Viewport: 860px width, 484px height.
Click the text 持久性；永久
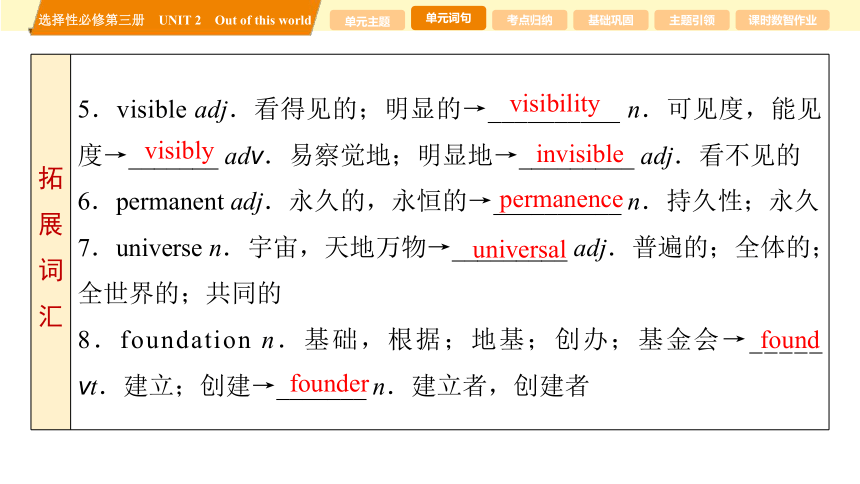(x=742, y=201)
